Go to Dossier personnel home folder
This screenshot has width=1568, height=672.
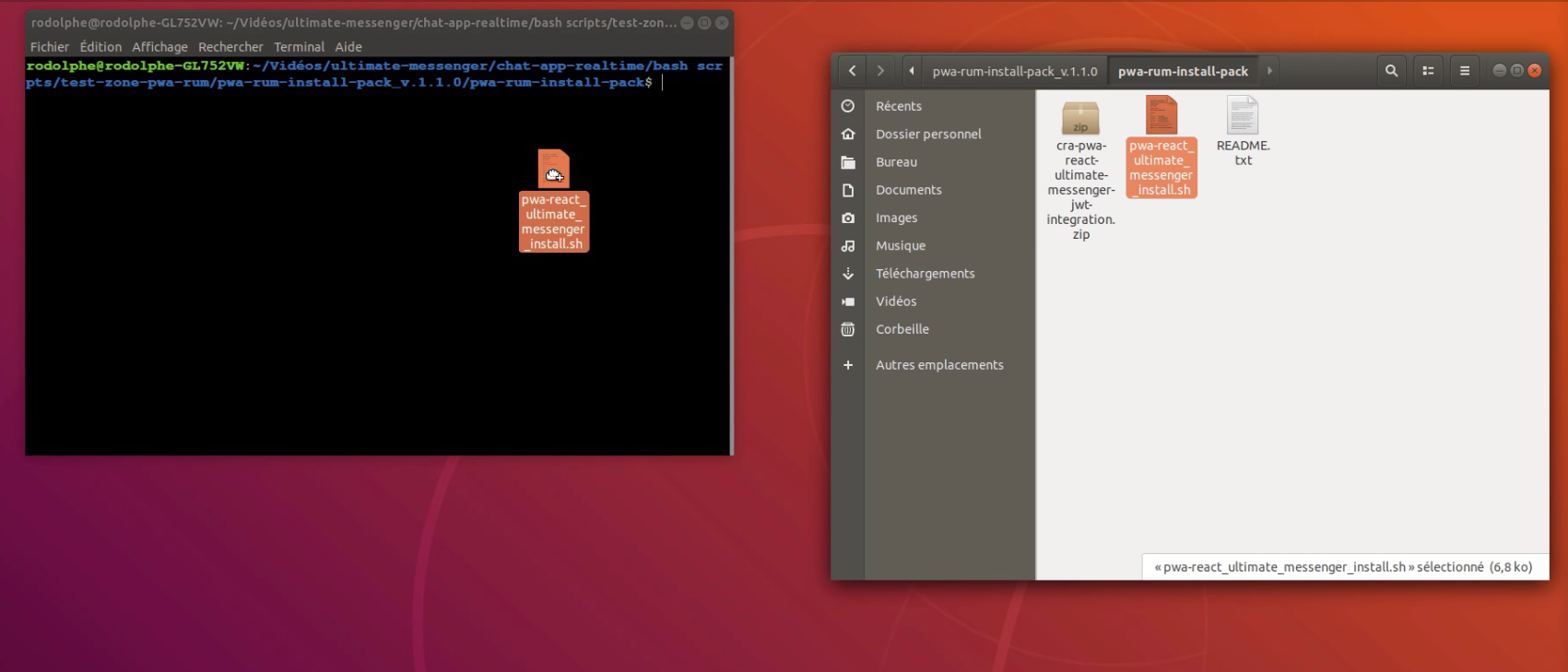pos(927,134)
